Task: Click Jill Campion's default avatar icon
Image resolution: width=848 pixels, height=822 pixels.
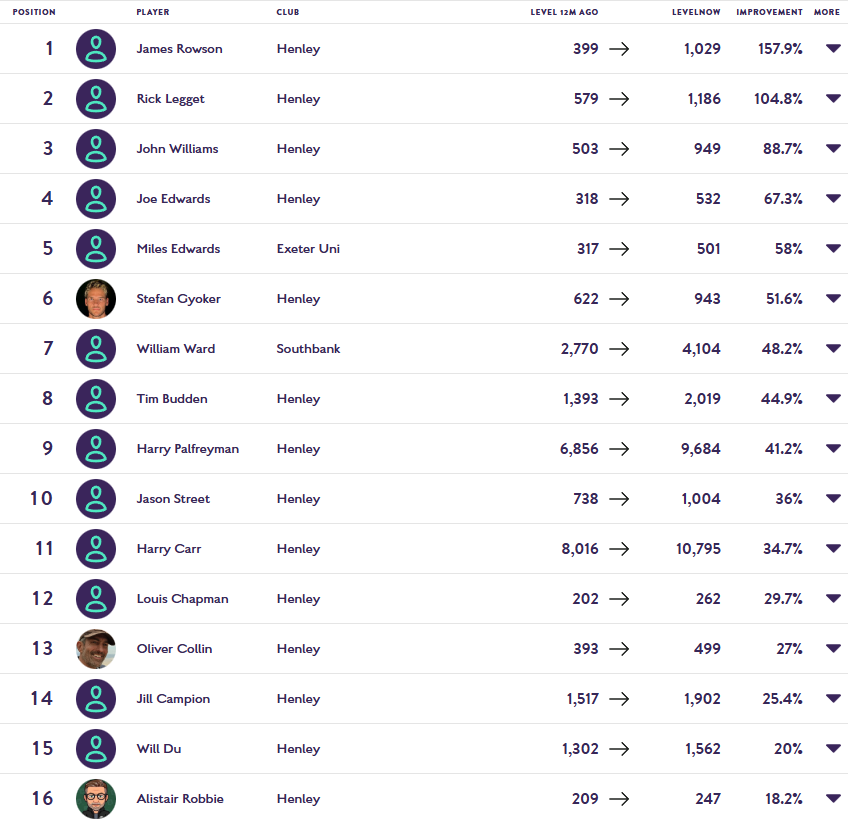Action: click(96, 699)
